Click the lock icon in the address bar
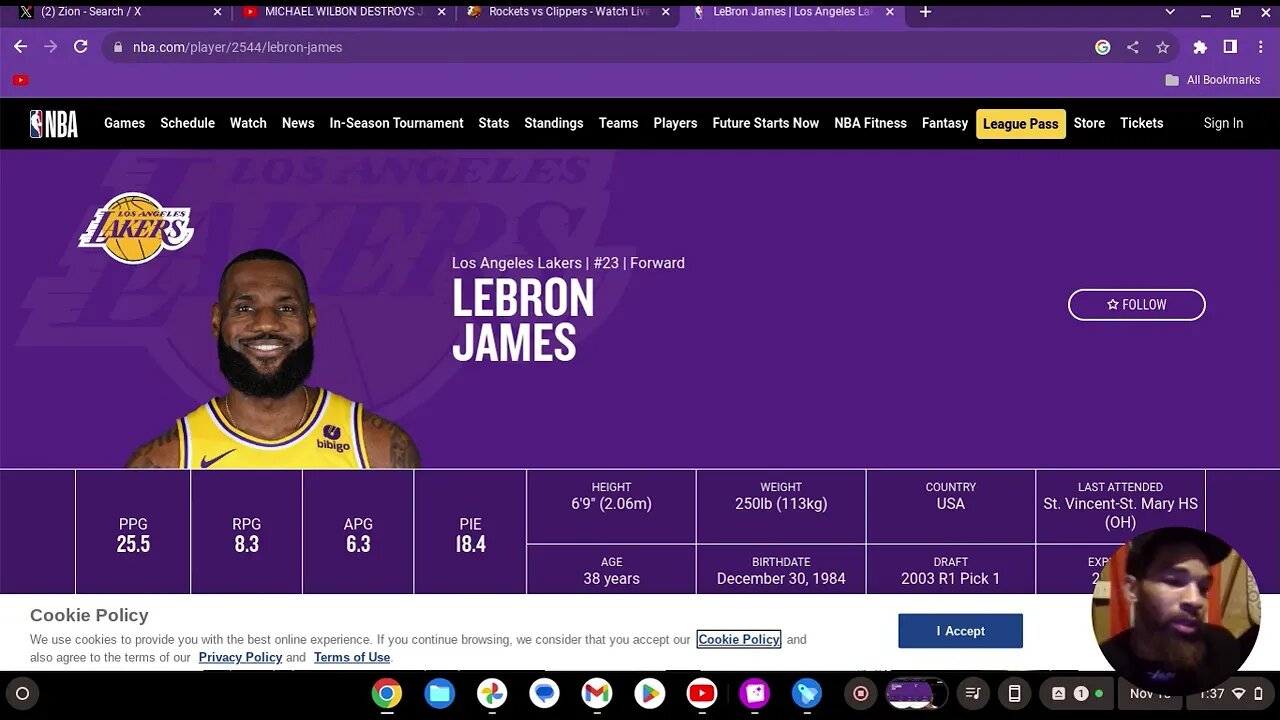Screen dimensions: 1280x720 pyautogui.click(x=118, y=47)
